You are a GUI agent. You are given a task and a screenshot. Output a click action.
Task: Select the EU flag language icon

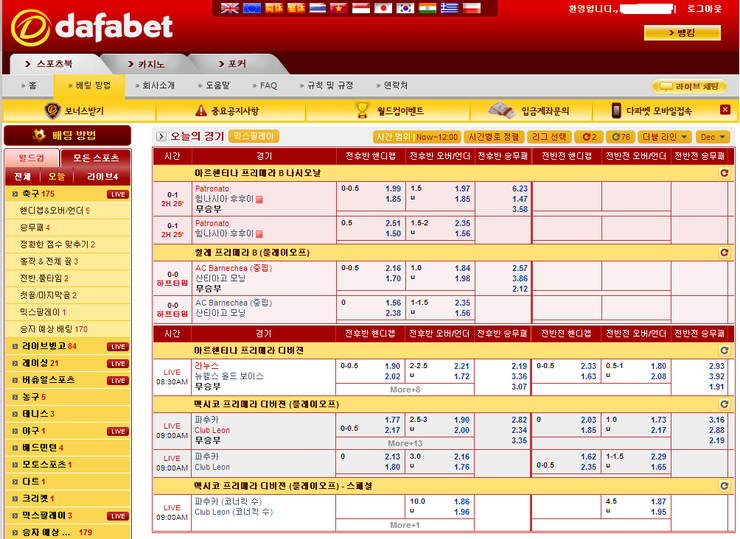[x=252, y=8]
